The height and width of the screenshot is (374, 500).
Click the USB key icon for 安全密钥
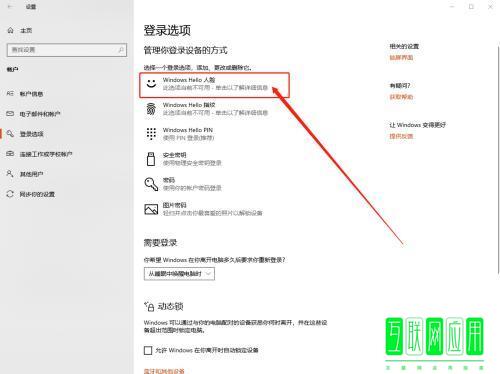tap(151, 159)
